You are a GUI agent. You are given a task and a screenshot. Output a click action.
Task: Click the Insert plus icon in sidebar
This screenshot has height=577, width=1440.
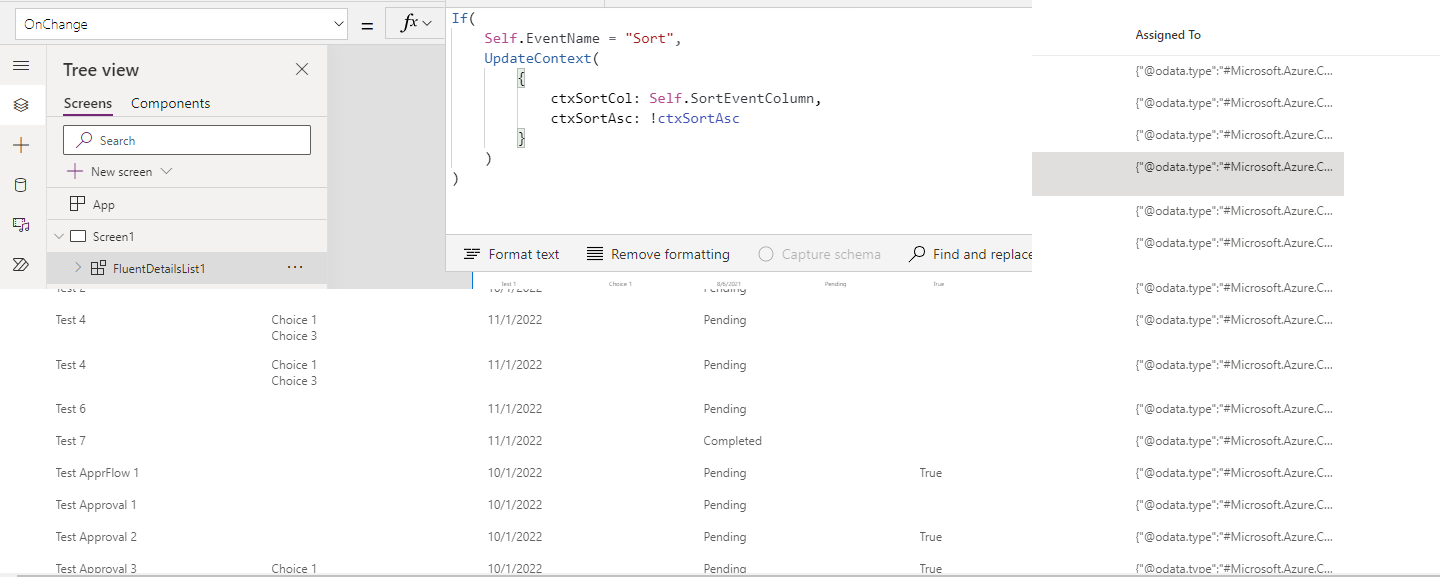tap(21, 145)
